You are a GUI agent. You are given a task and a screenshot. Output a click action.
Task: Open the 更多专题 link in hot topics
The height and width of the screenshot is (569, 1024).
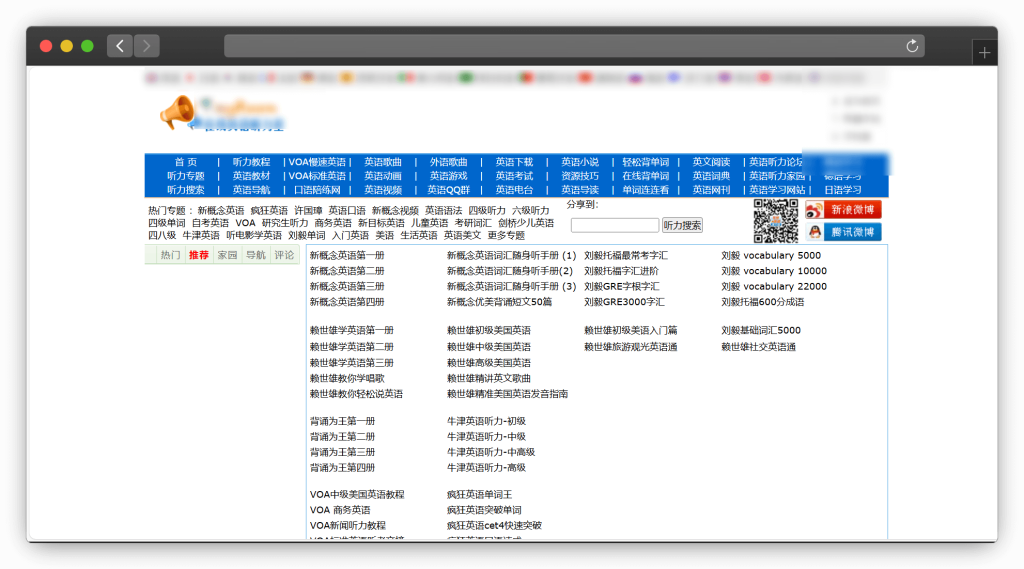506,236
